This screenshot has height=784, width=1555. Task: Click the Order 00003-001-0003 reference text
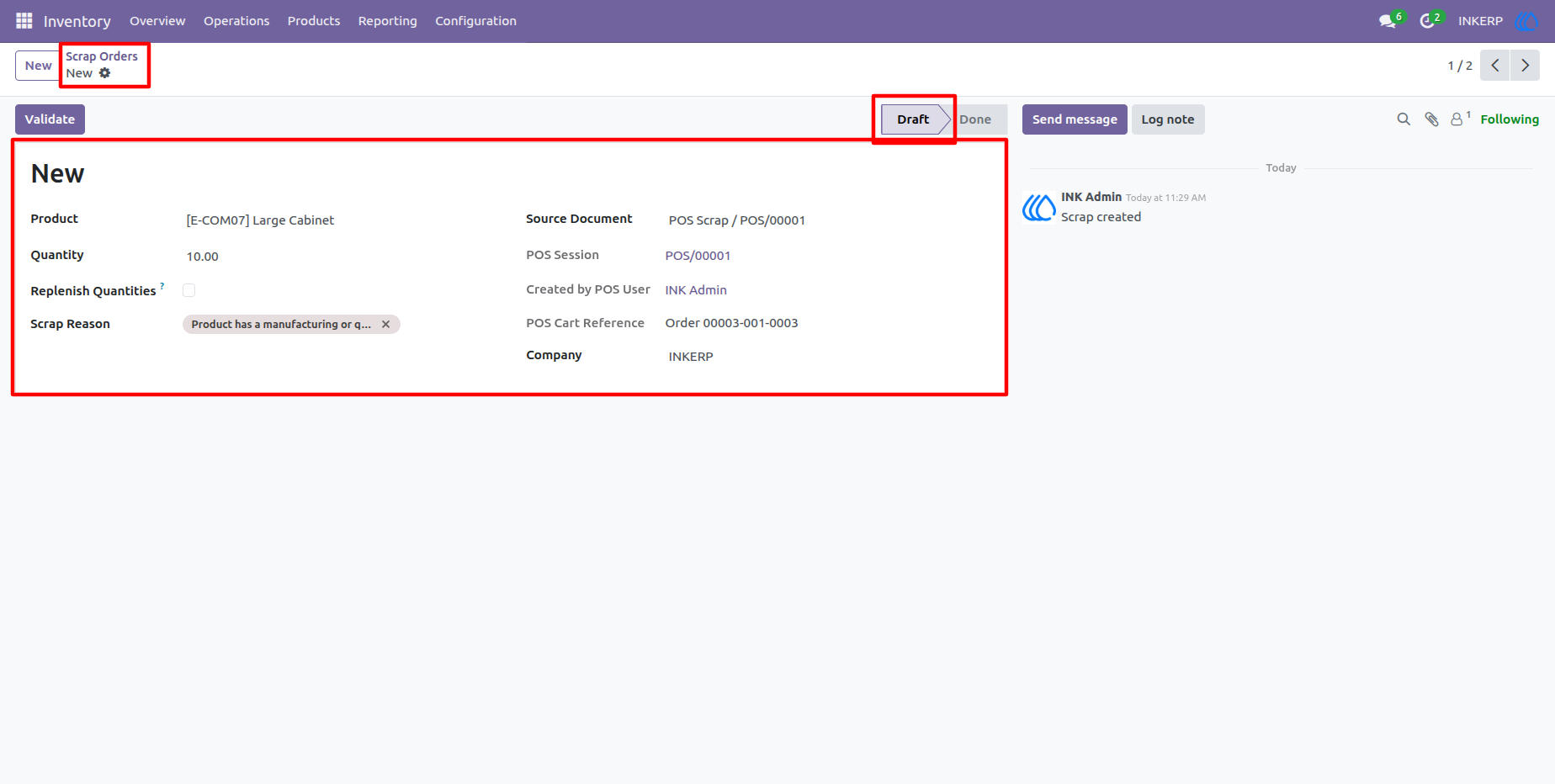[x=731, y=323]
